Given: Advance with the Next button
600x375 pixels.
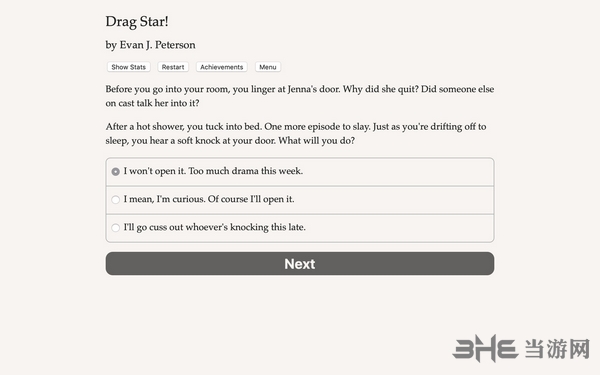Looking at the screenshot, I should coord(300,264).
